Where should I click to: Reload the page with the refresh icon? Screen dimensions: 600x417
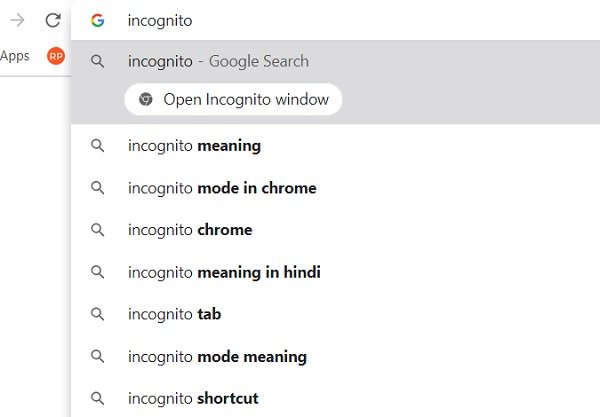tap(53, 20)
